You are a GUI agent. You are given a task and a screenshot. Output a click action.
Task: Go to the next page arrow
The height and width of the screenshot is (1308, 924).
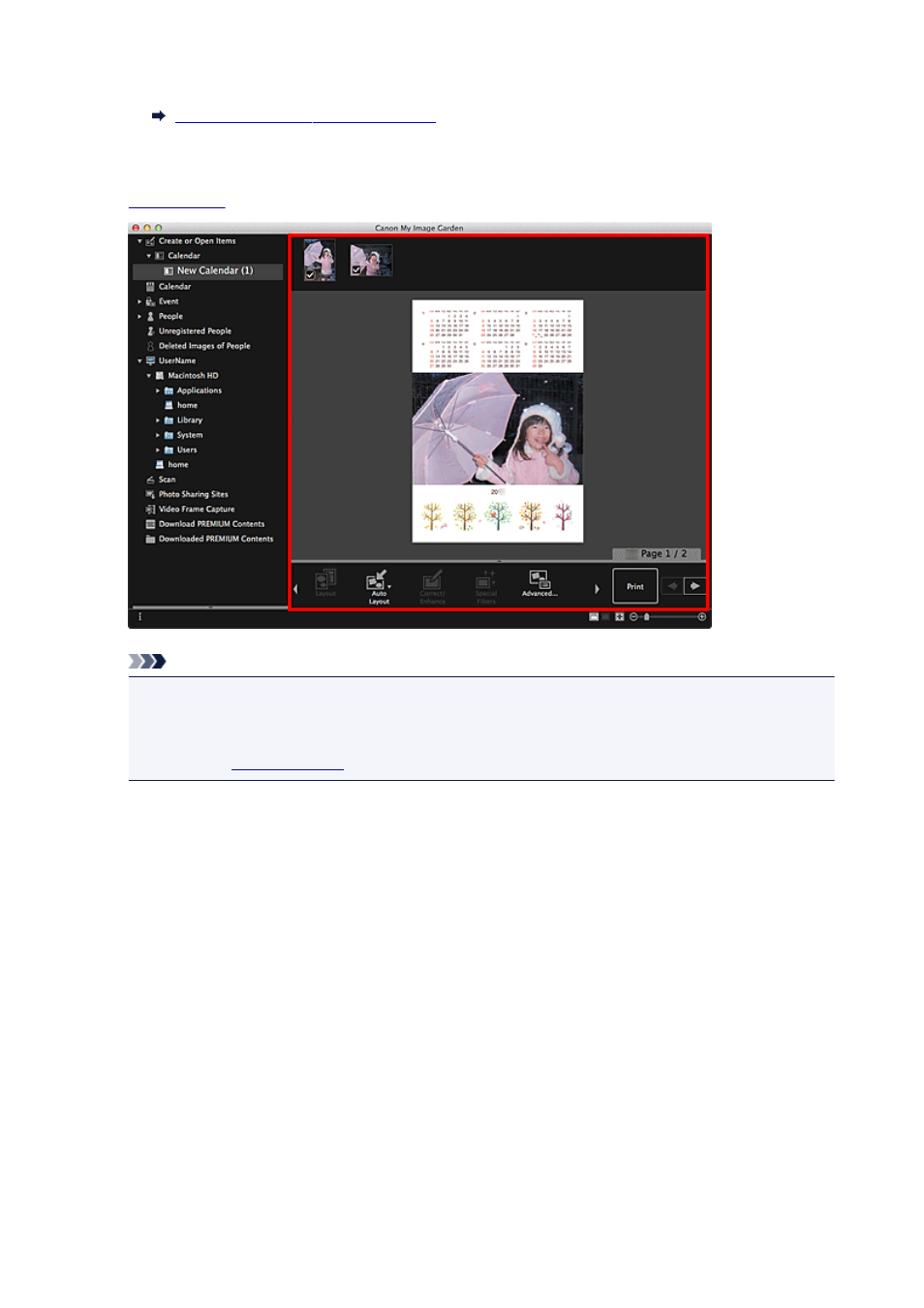(695, 586)
